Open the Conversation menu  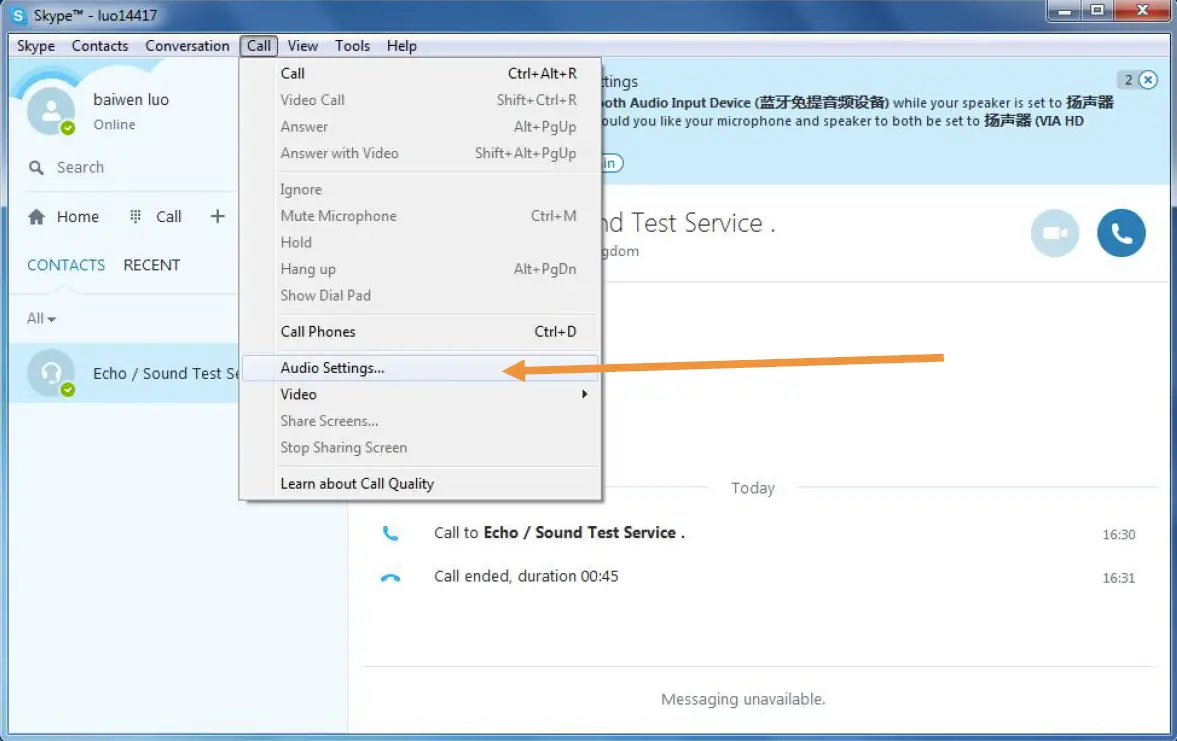pyautogui.click(x=188, y=46)
